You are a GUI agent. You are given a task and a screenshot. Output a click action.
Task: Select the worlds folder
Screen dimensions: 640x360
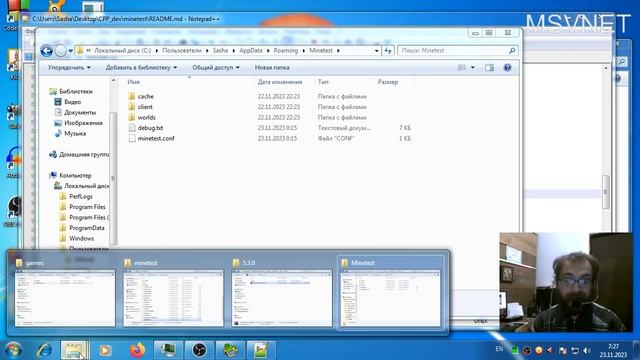click(x=147, y=118)
